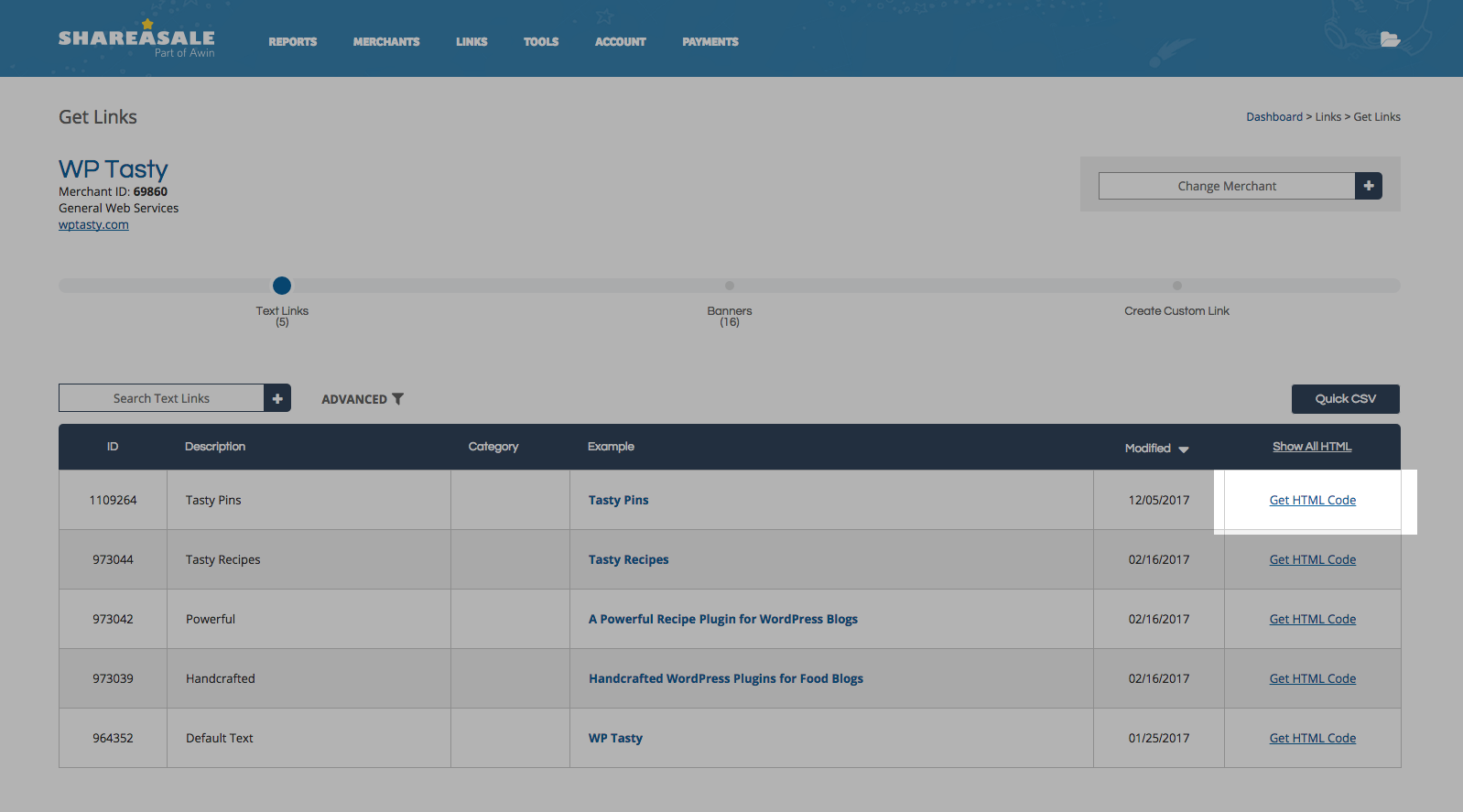Select the General Web Services text

(119, 209)
